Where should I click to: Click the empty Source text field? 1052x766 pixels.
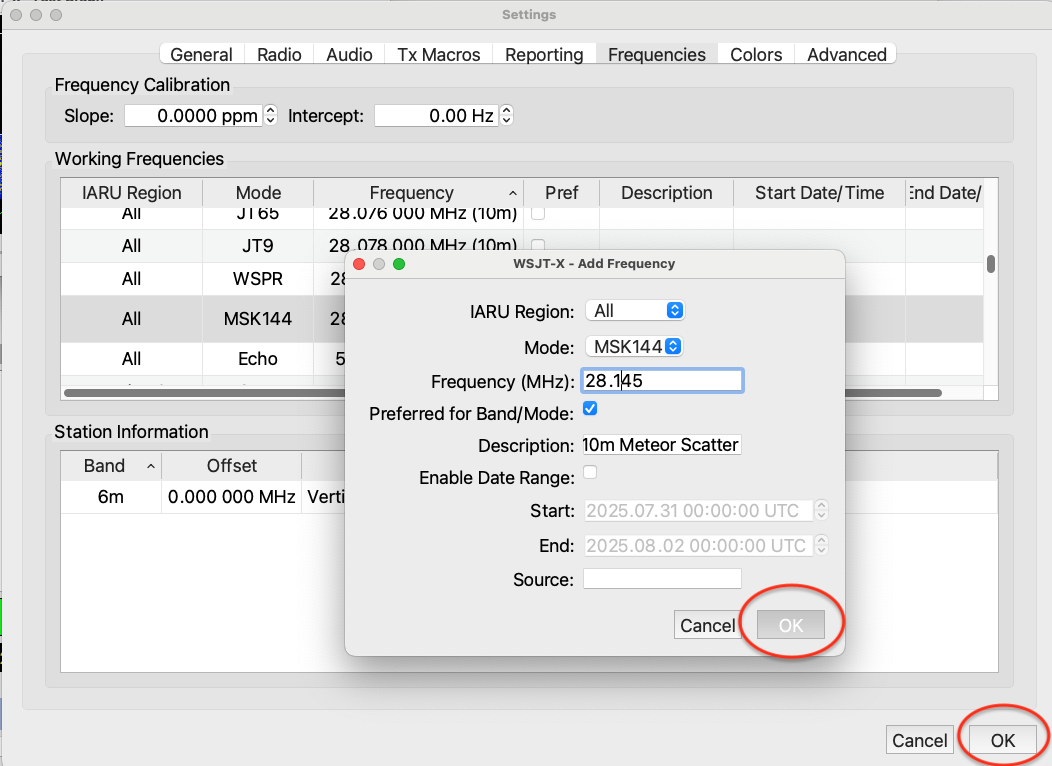[x=662, y=579]
